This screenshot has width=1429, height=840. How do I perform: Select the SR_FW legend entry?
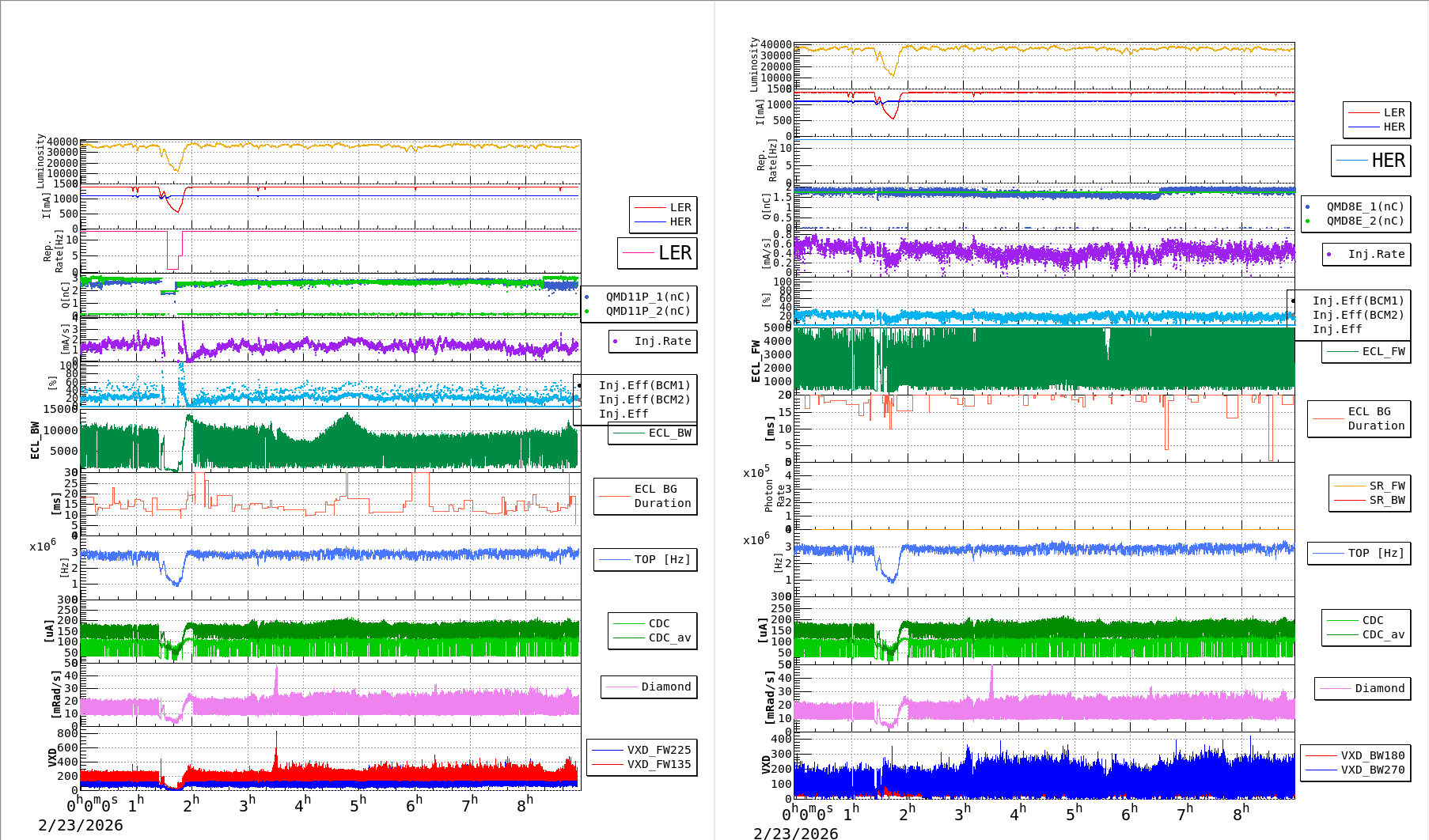(x=1370, y=486)
